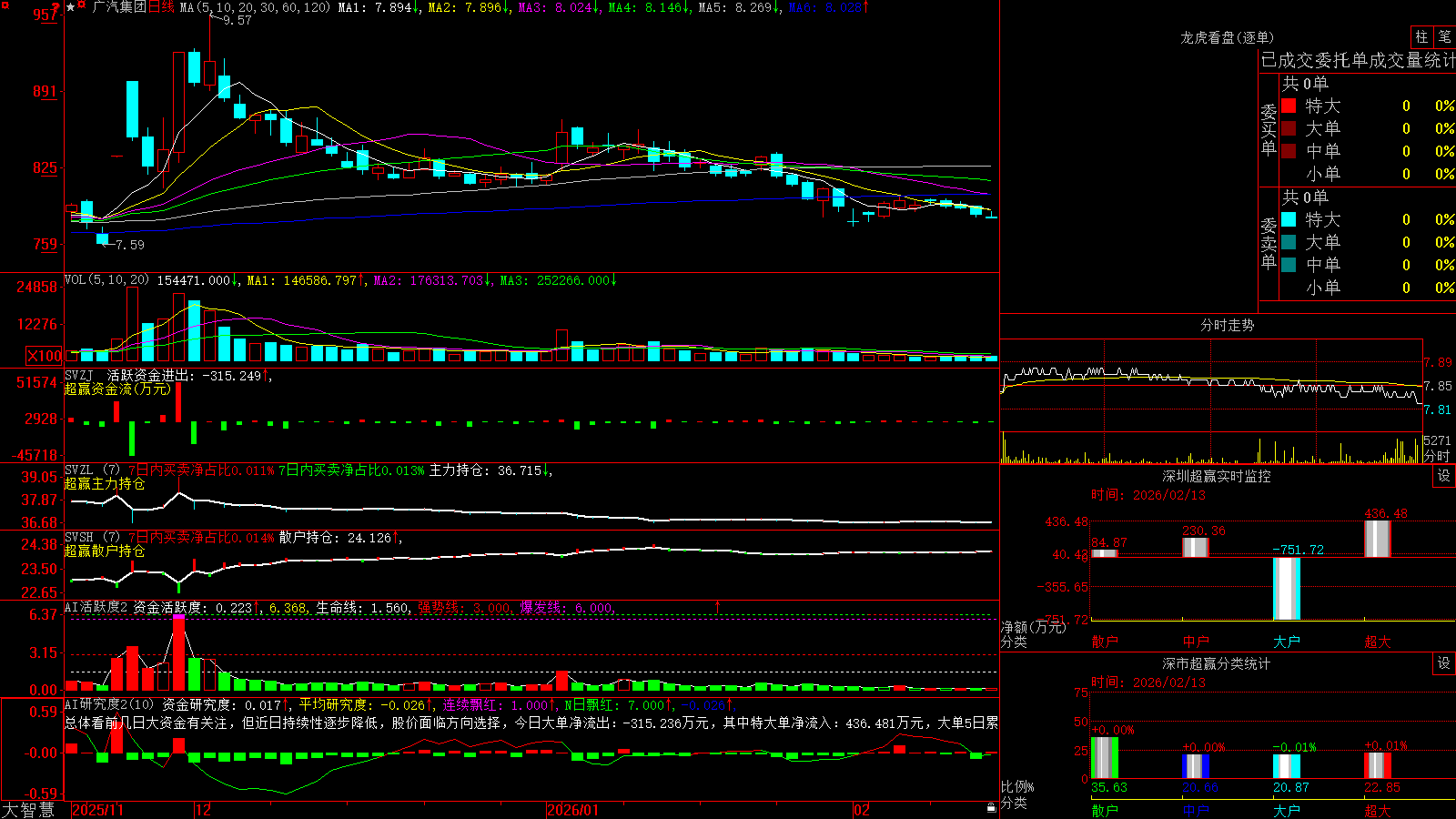Click the 大智慧 logo in the corner
1456x819 pixels.
(28, 809)
